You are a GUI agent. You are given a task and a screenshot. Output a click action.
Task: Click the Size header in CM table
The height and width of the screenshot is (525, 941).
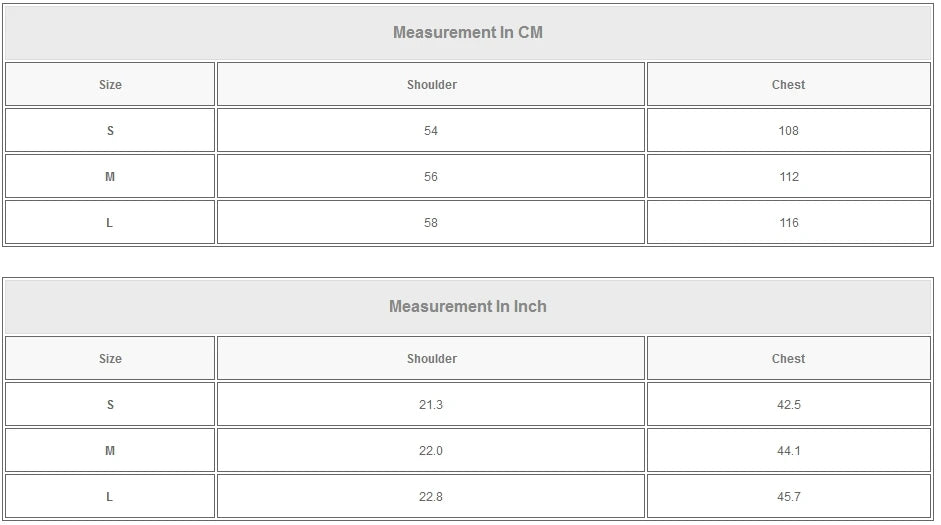(110, 85)
